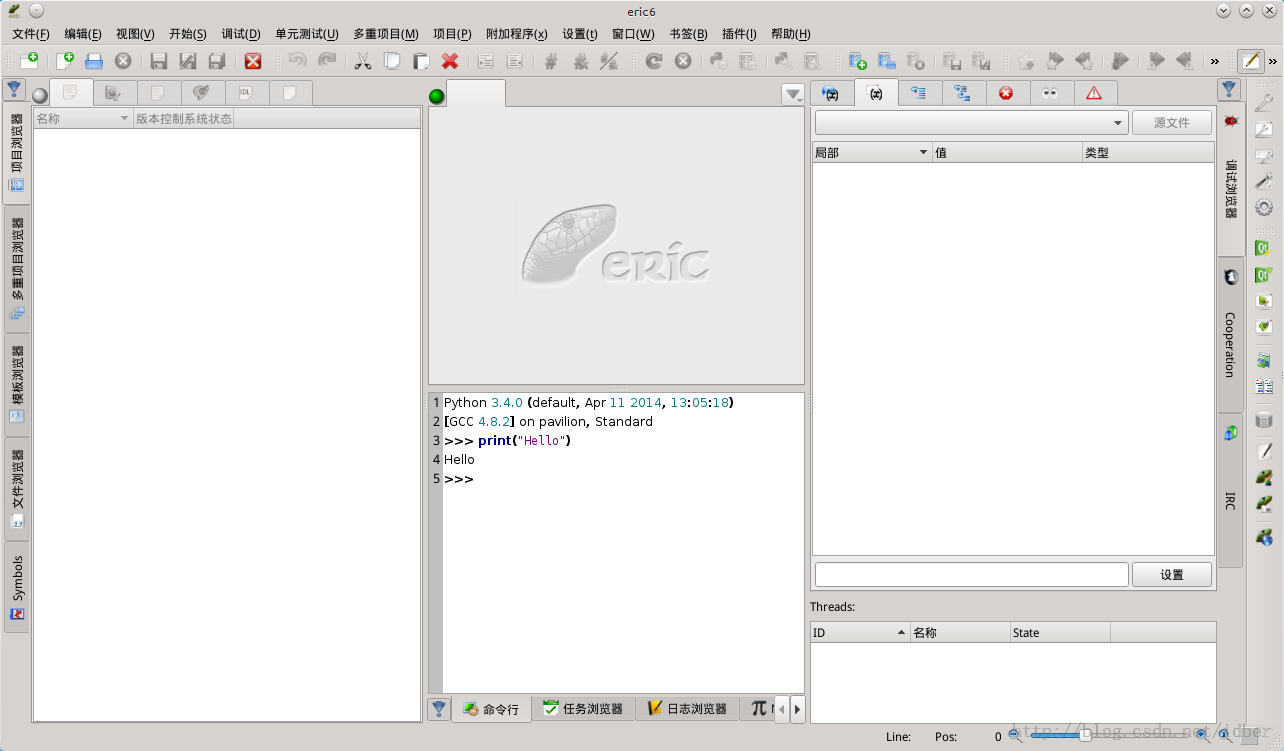Click the red quit icon in the toolbar
1284x751 pixels.
[x=253, y=61]
